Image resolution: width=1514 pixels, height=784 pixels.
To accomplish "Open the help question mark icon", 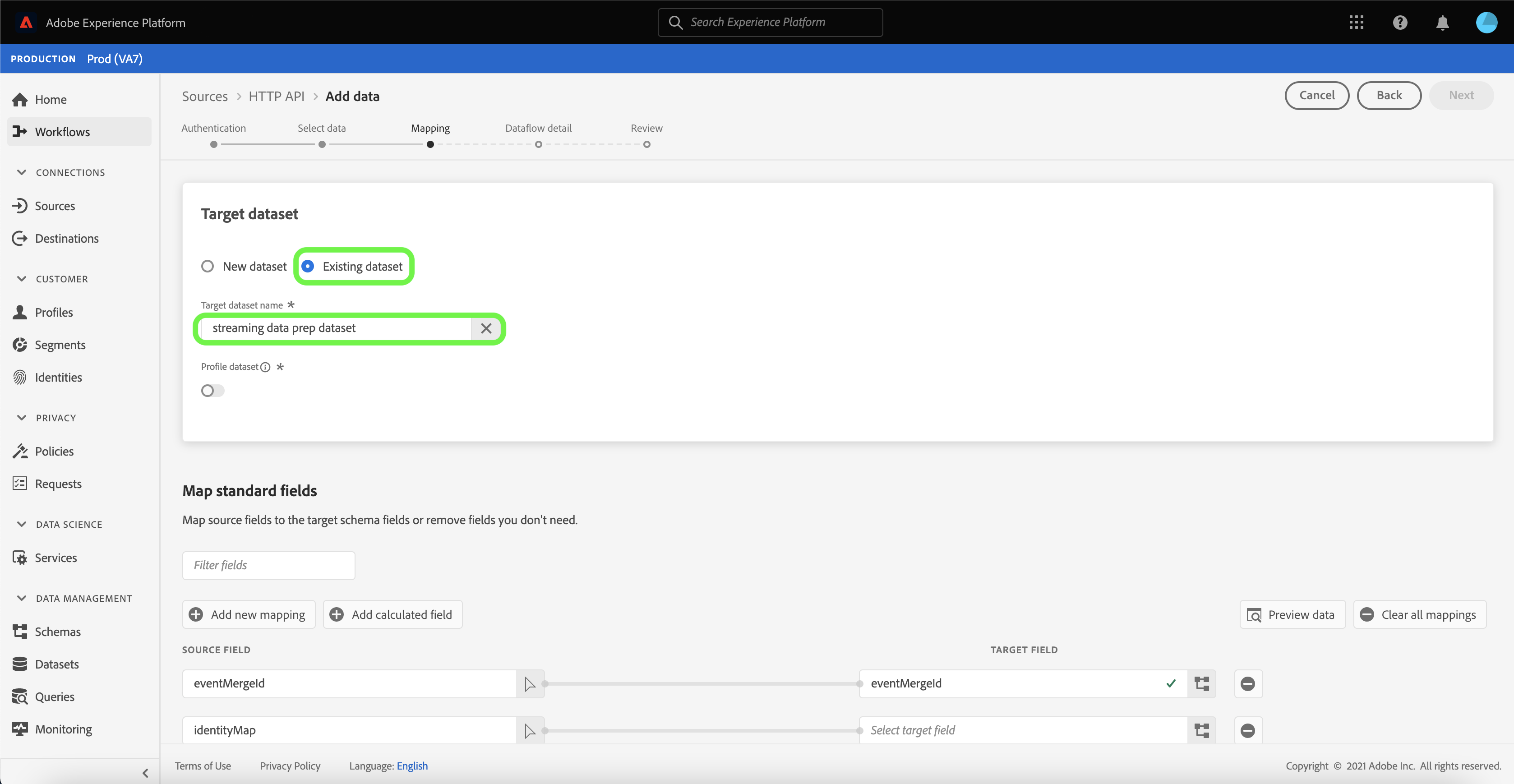I will coord(1399,23).
